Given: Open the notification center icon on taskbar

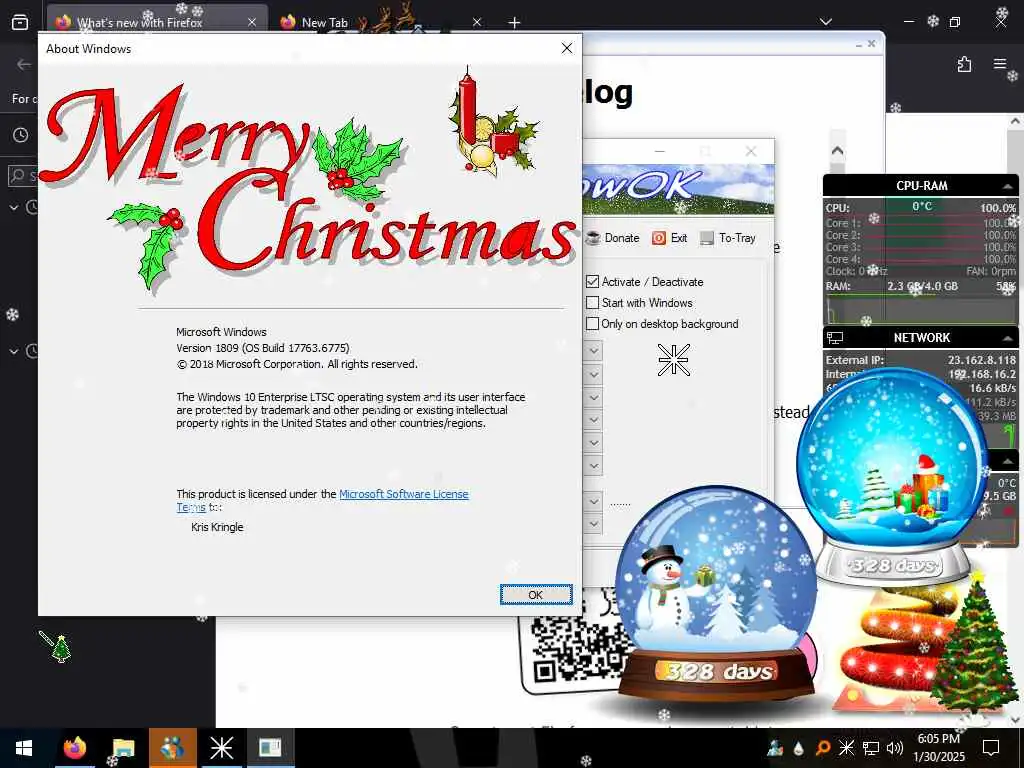Looking at the screenshot, I should 991,748.
